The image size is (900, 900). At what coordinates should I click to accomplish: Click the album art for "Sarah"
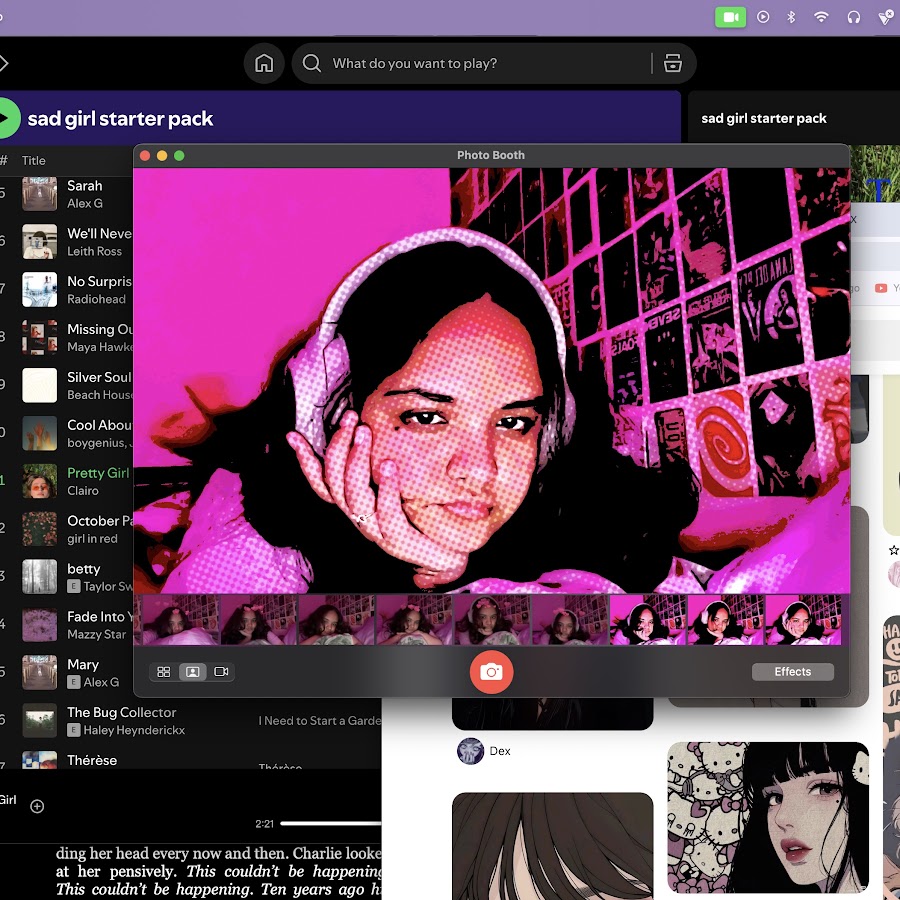(x=40, y=194)
